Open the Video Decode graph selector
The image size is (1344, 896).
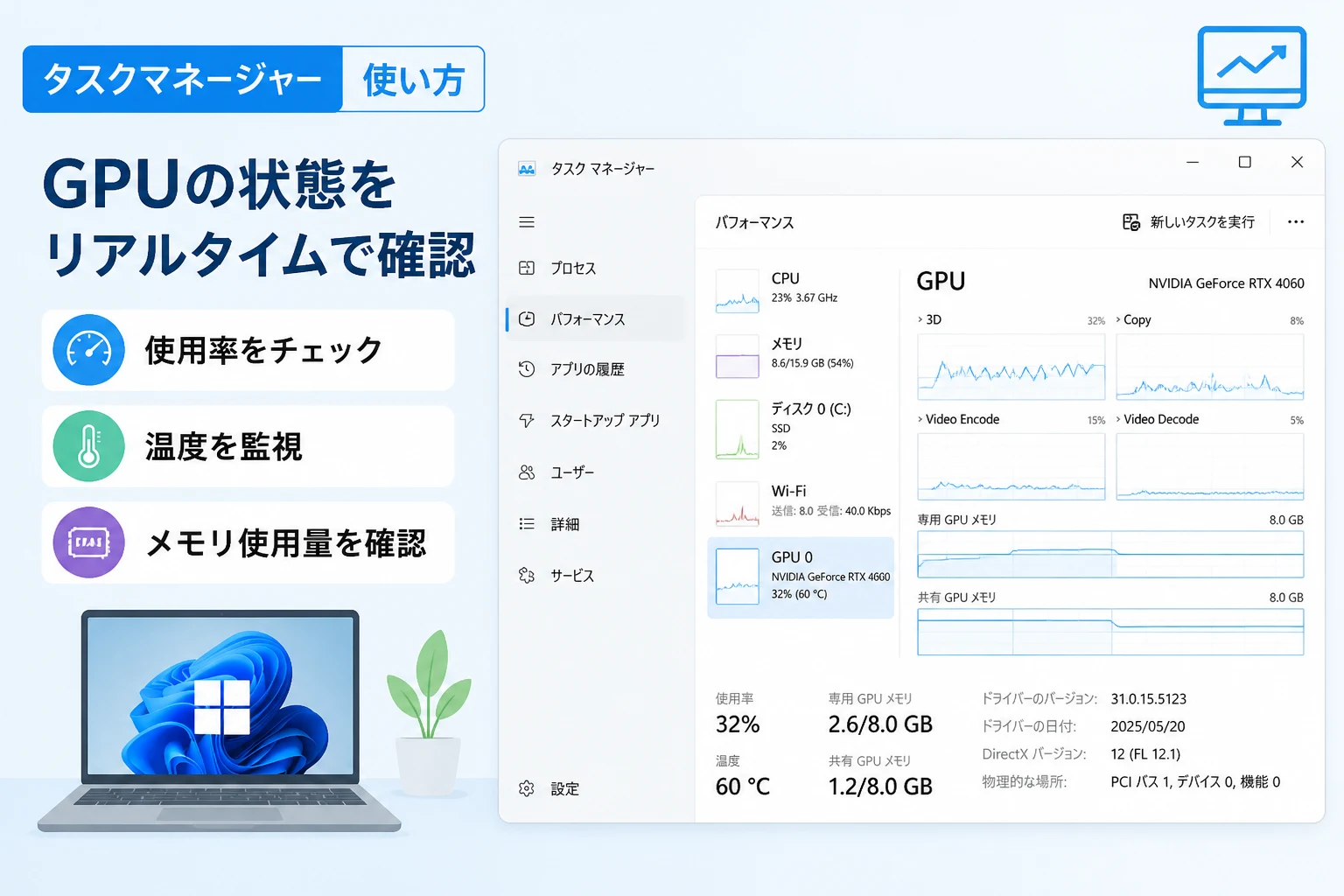pos(1118,419)
